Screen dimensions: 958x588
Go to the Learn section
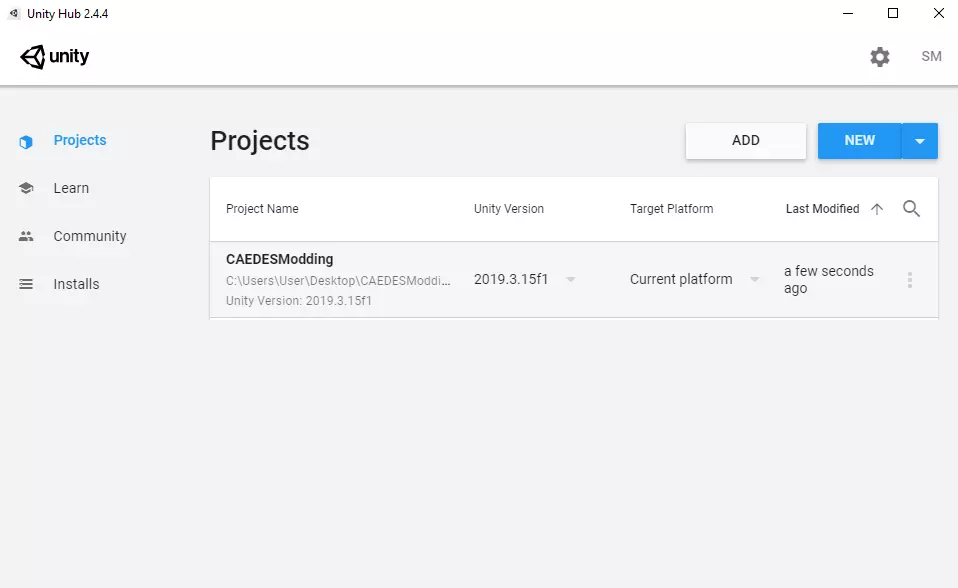[x=71, y=189]
